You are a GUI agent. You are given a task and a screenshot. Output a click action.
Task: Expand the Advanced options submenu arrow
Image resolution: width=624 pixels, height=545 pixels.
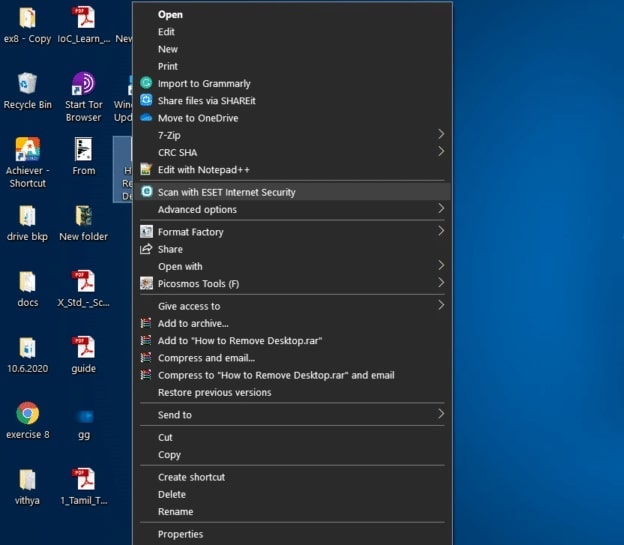pos(441,208)
